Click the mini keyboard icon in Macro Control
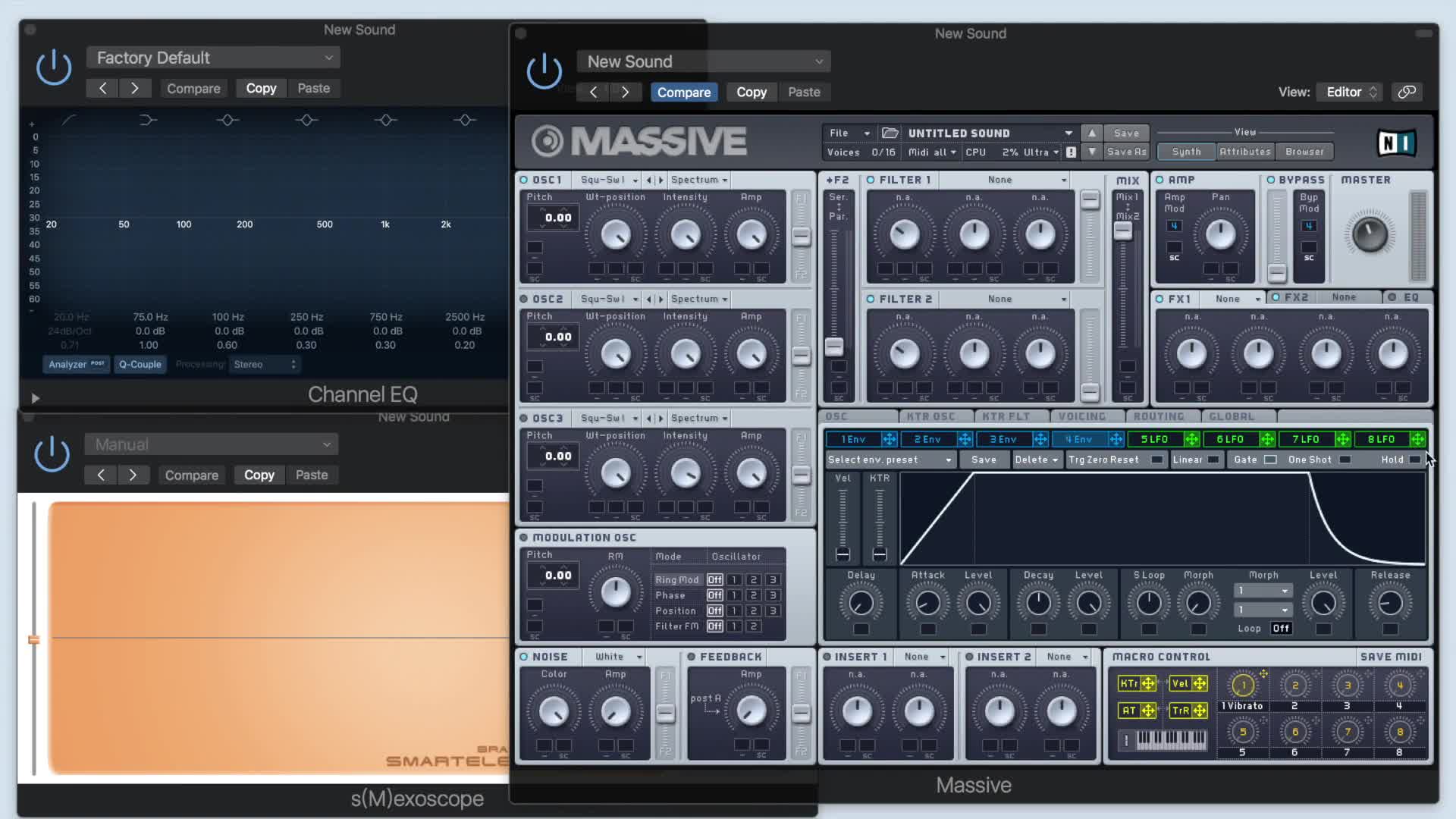 tap(1171, 739)
